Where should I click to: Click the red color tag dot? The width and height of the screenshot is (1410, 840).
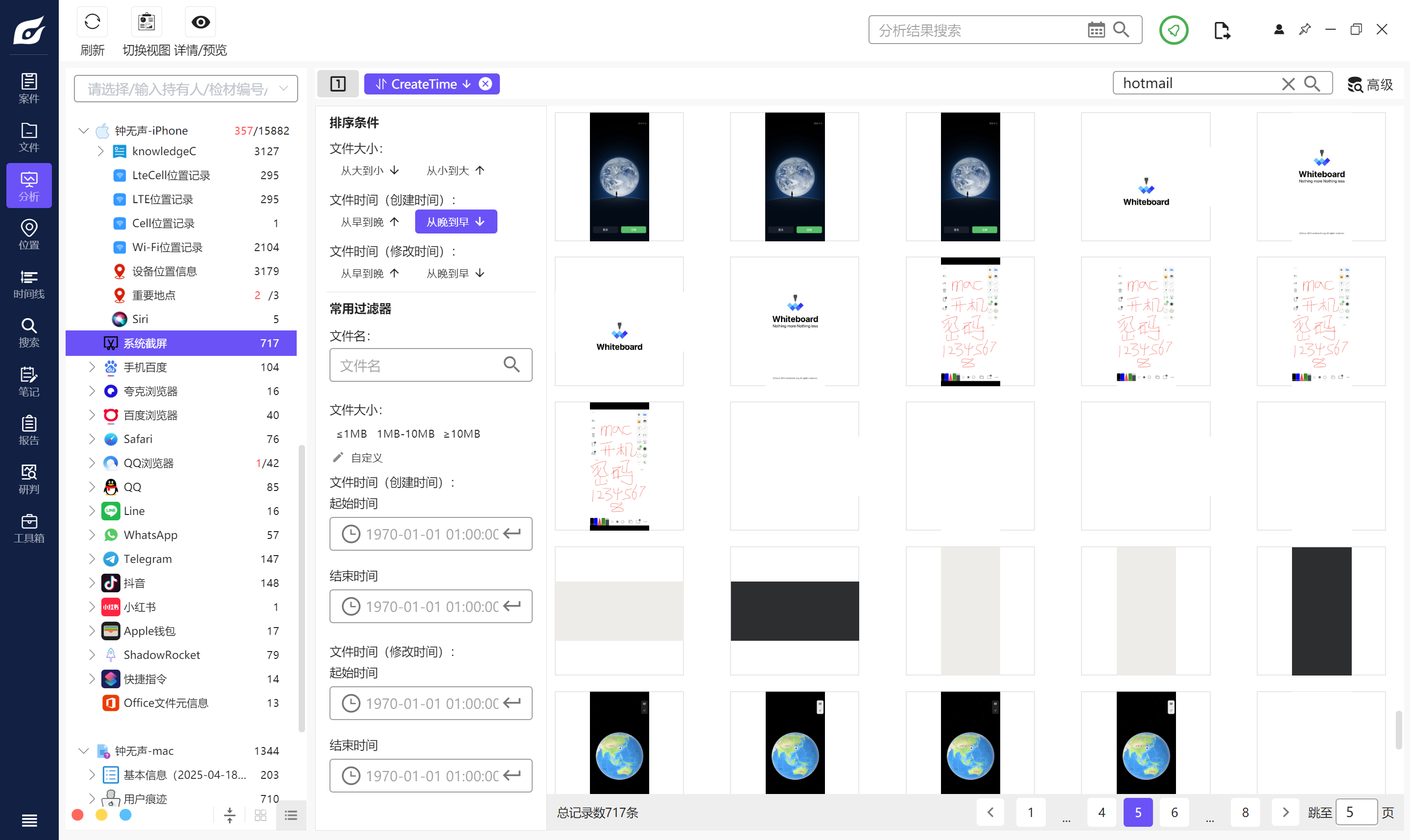pyautogui.click(x=77, y=815)
